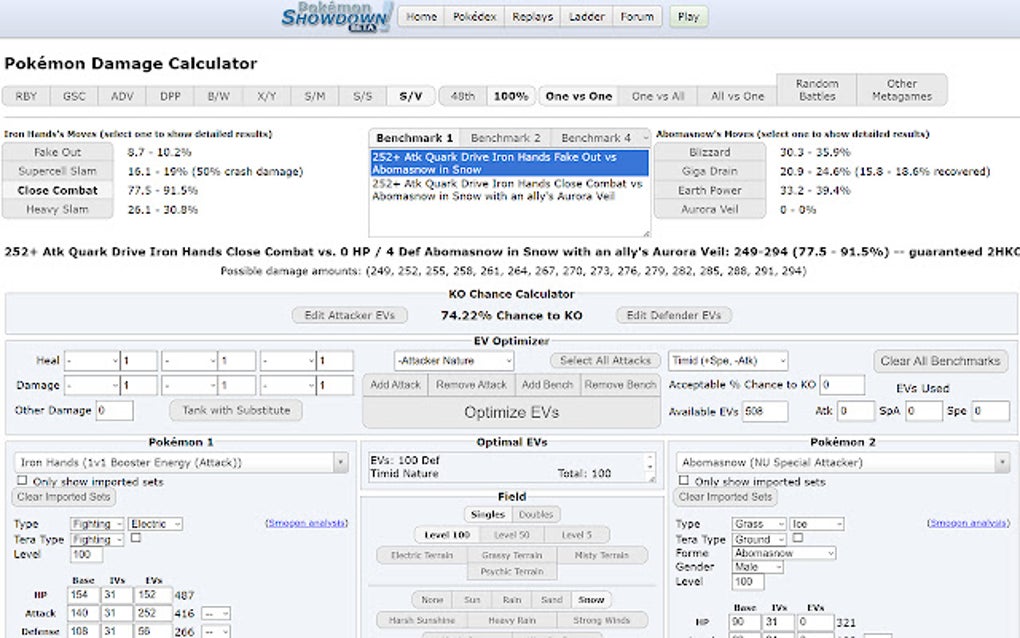The width and height of the screenshot is (1020, 638).
Task: Open Pokémon 2 Forme dropdown
Action: click(784, 553)
